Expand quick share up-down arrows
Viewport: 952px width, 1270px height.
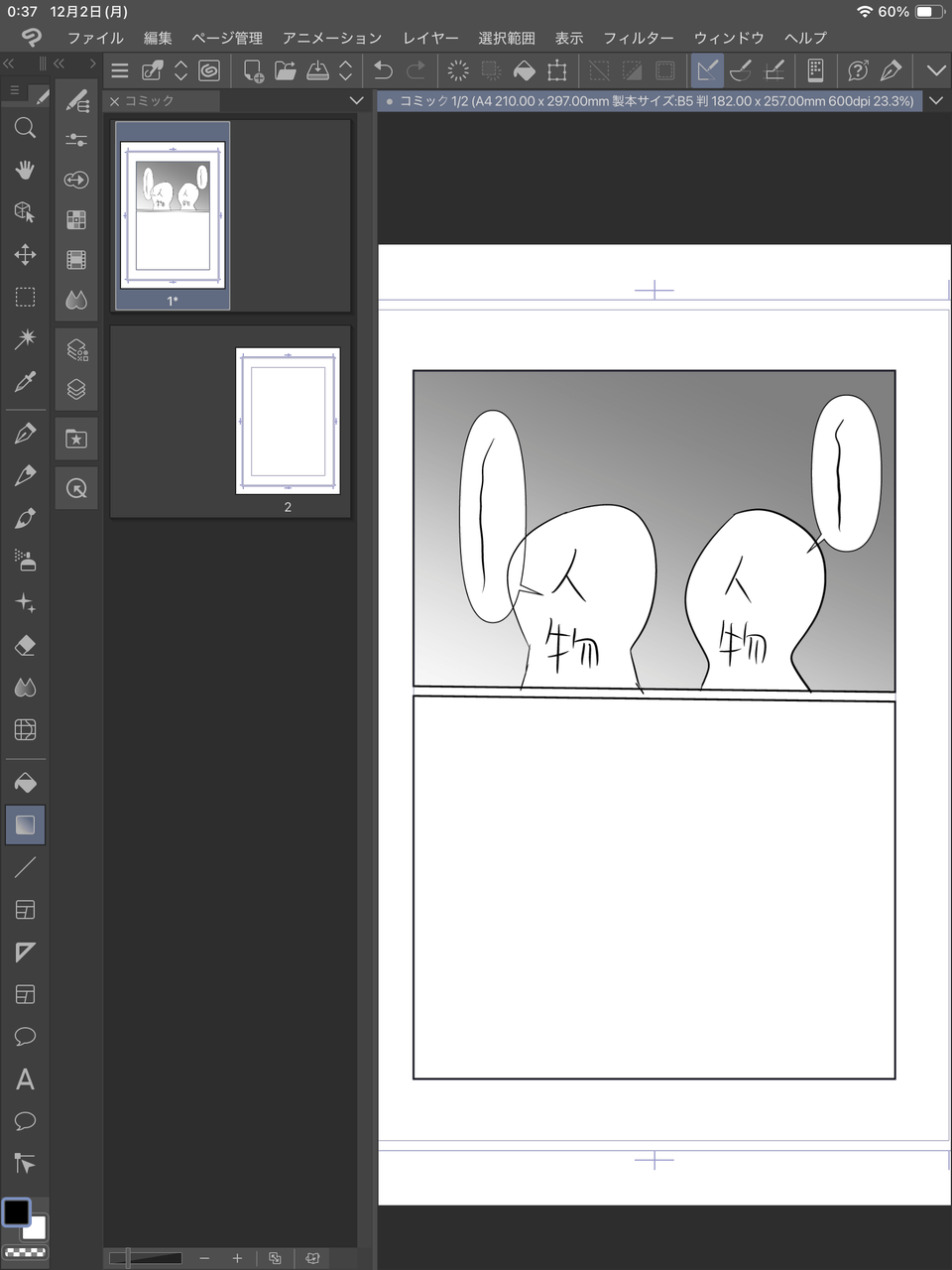click(180, 70)
